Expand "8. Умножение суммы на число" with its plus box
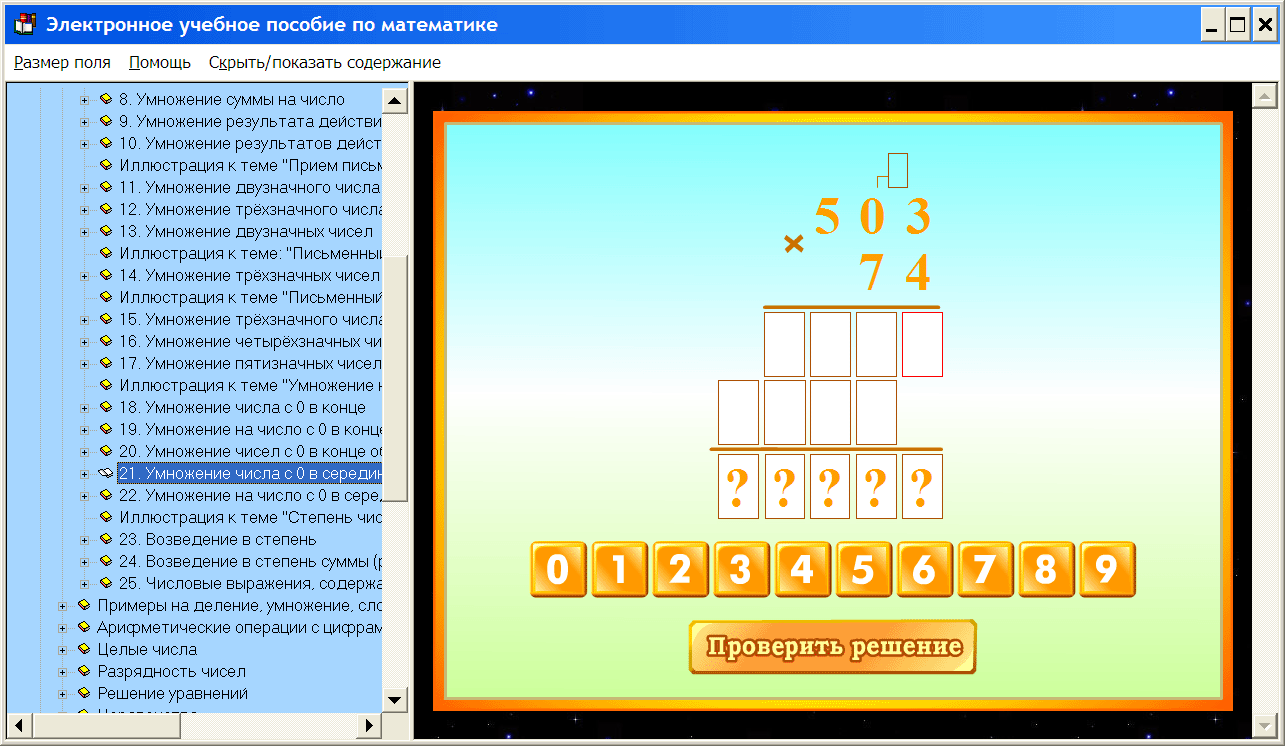The width and height of the screenshot is (1285, 746). pos(84,99)
